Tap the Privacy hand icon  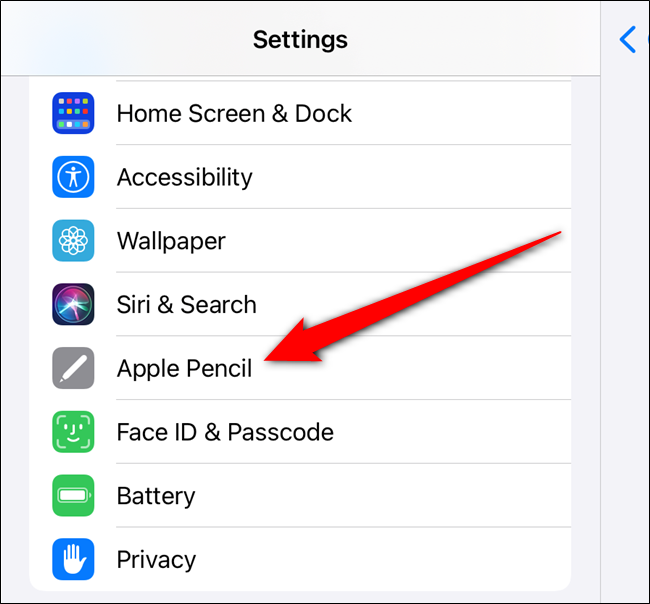[73, 559]
